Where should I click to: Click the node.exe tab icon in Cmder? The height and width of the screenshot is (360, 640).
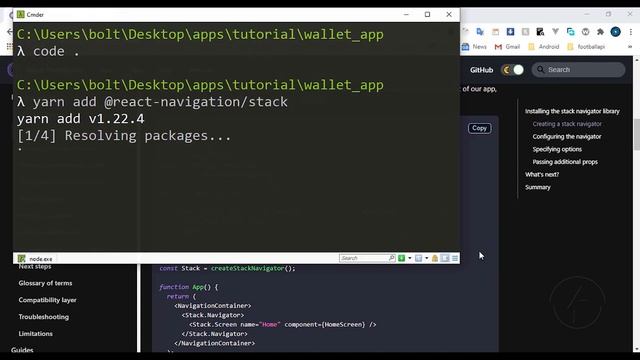point(22,259)
